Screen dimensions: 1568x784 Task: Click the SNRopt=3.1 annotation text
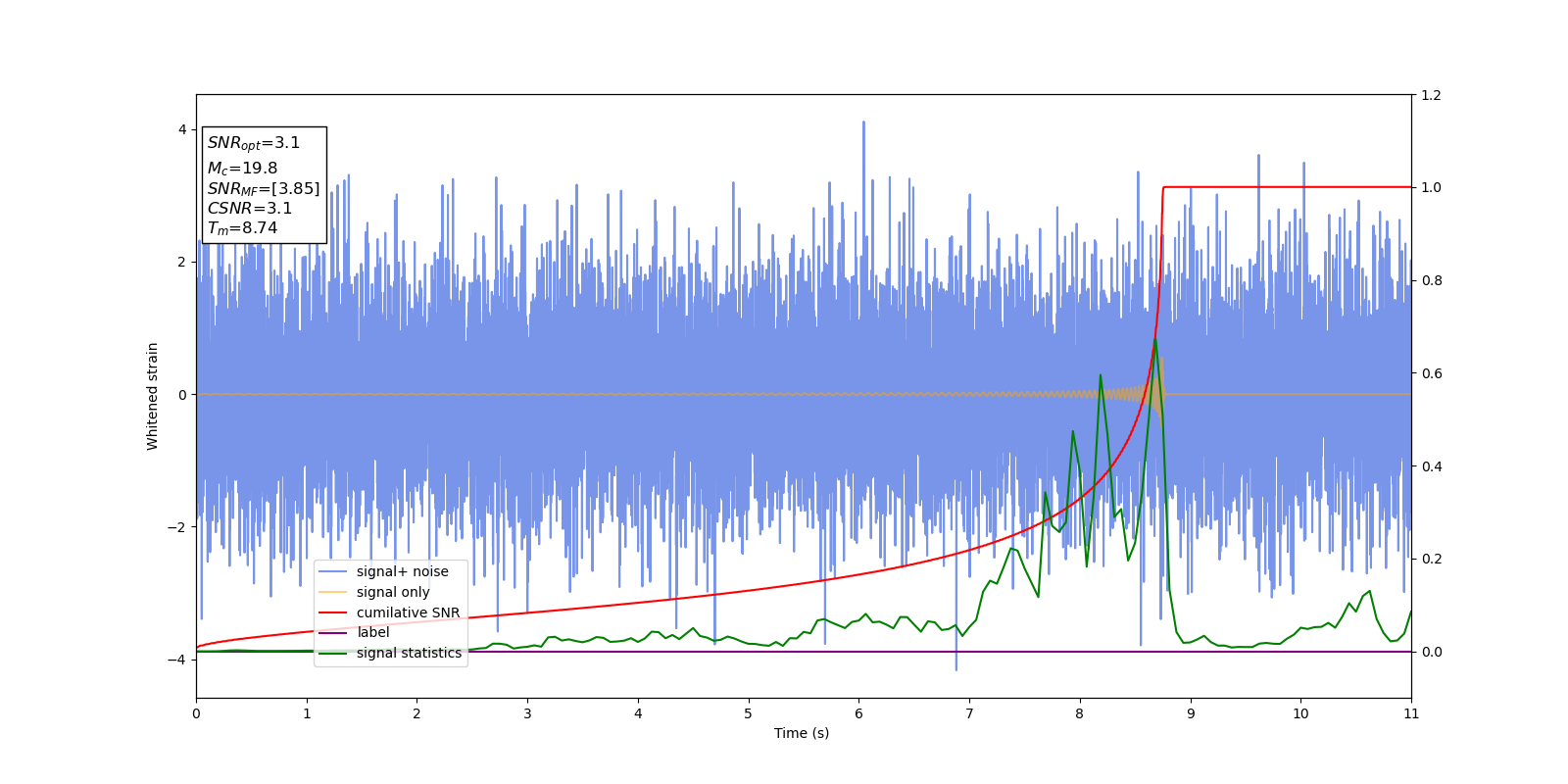[x=254, y=143]
